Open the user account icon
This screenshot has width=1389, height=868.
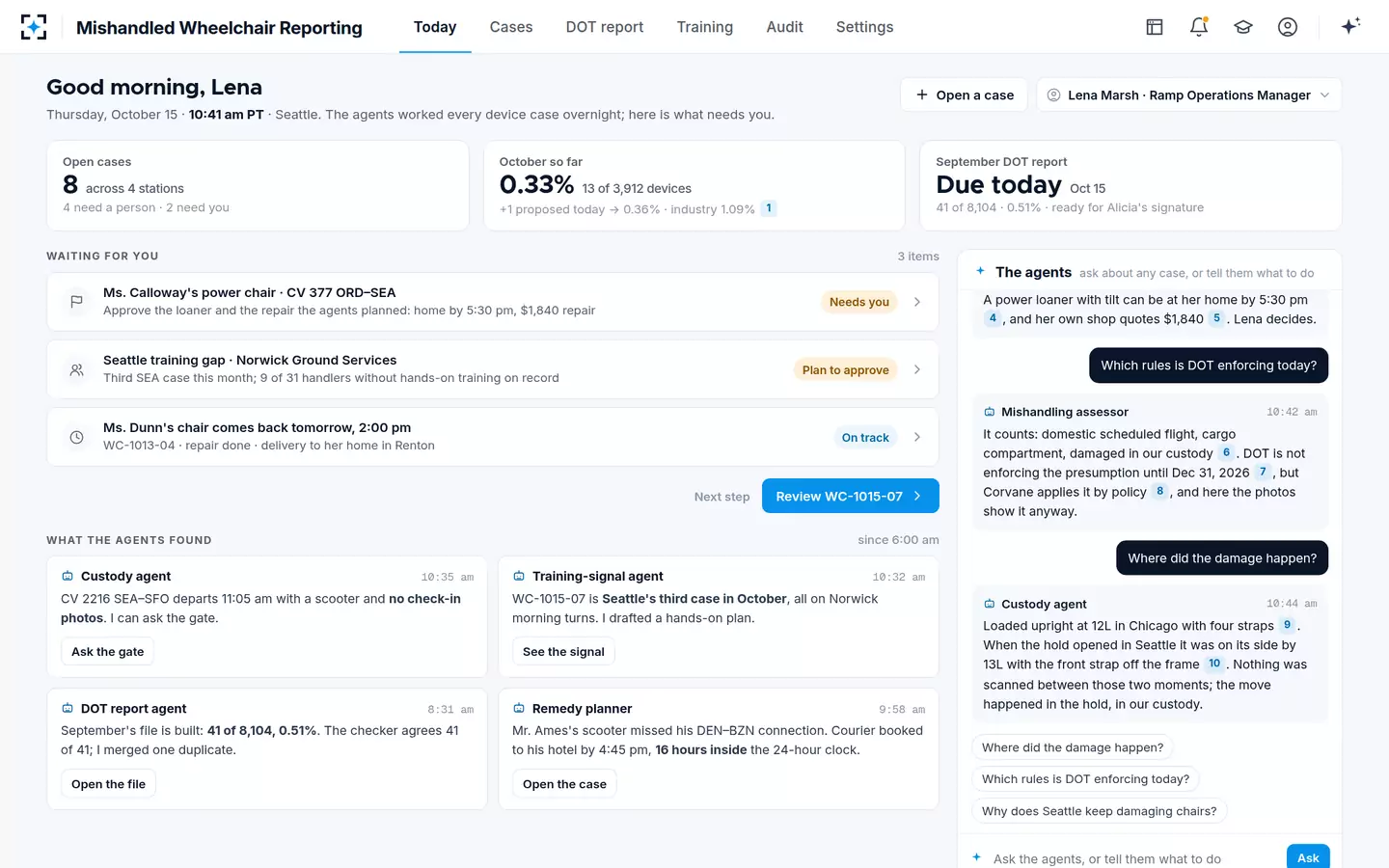tap(1288, 27)
